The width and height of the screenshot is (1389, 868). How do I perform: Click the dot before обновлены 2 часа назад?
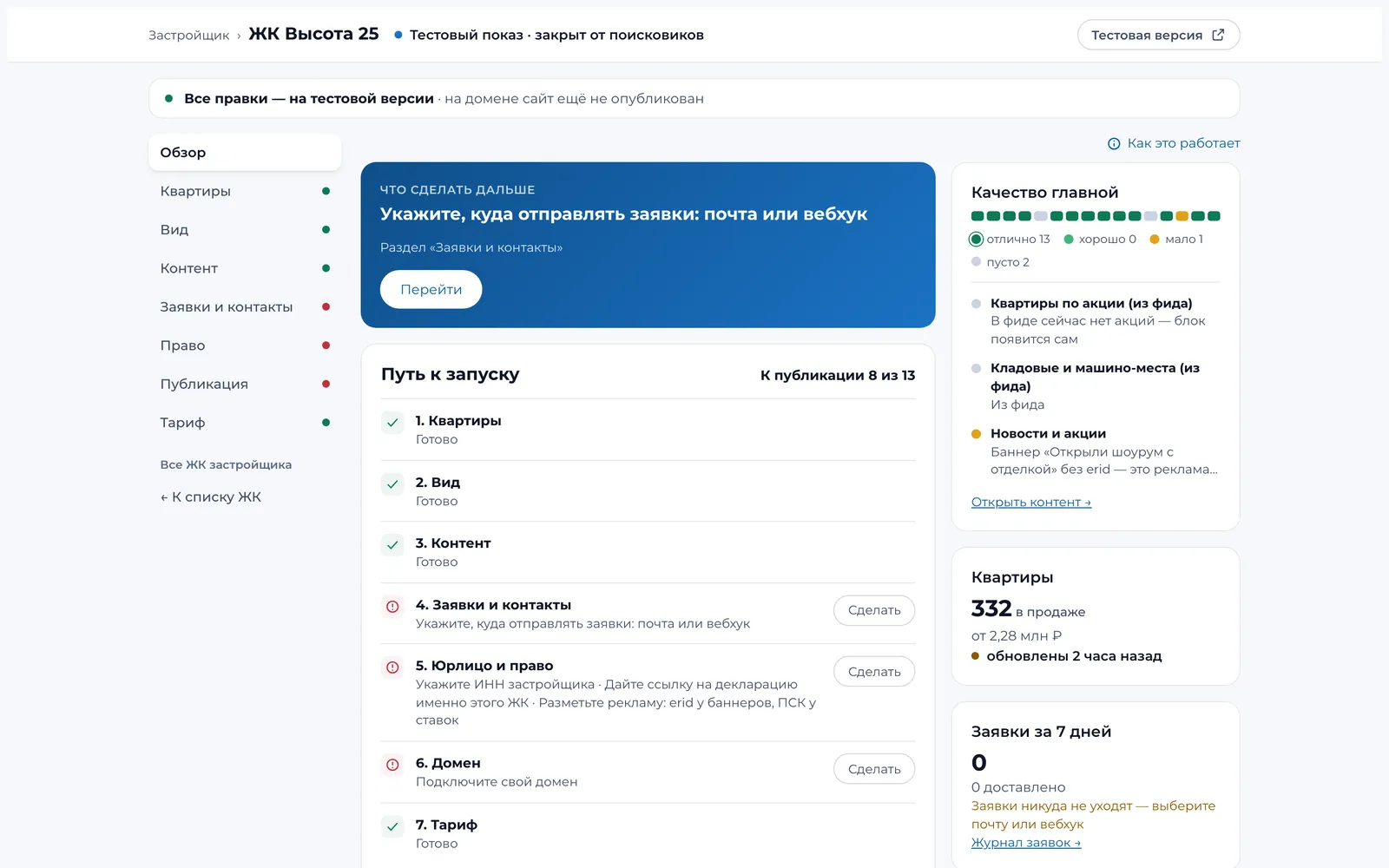(x=976, y=656)
